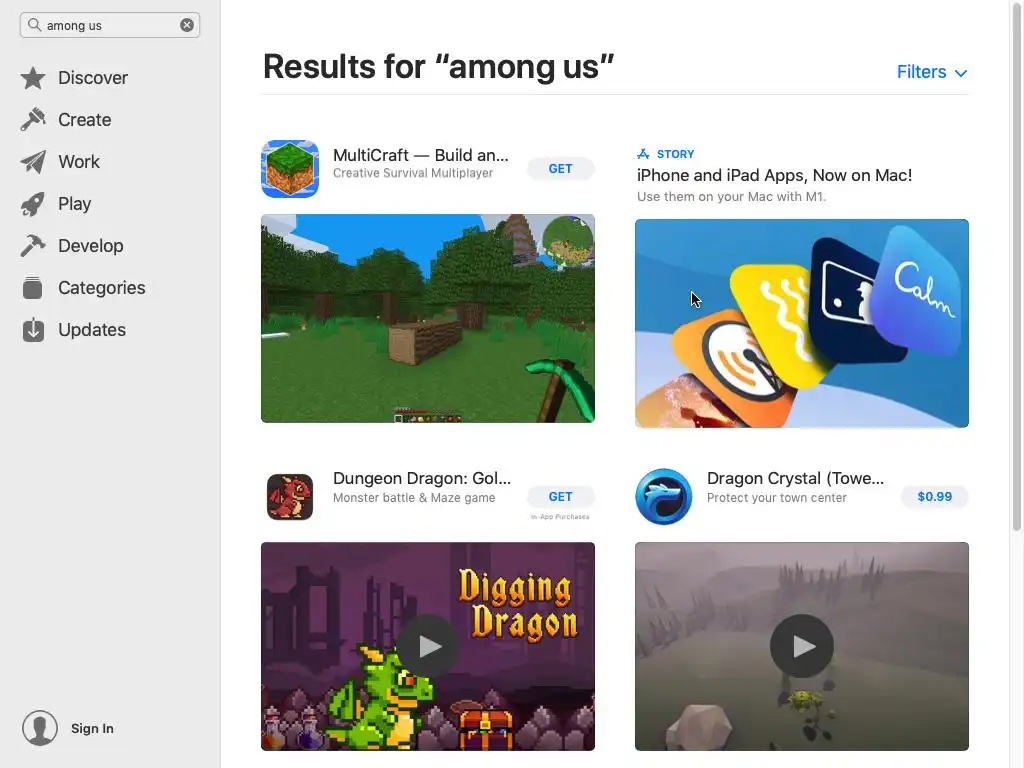The height and width of the screenshot is (768, 1024).
Task: Click the Discover star icon
Action: click(x=33, y=78)
